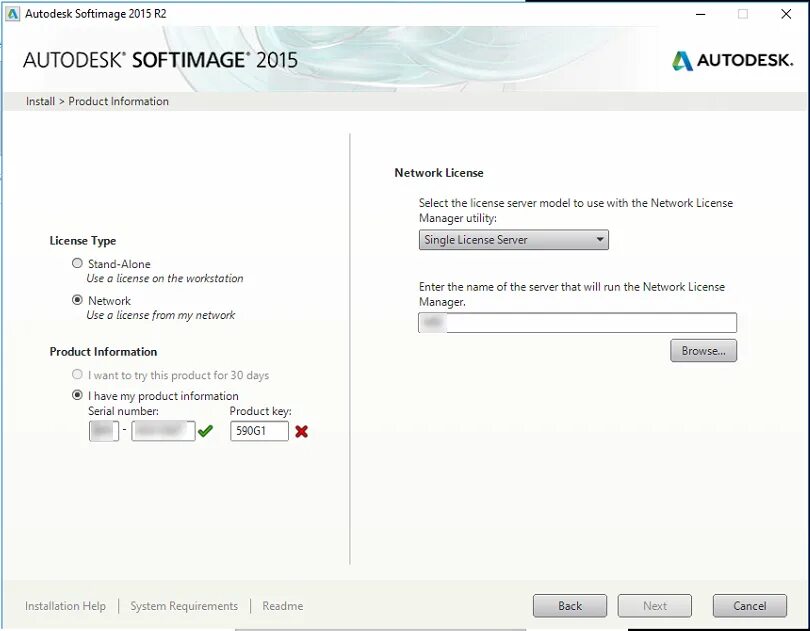Image resolution: width=810 pixels, height=631 pixels.
Task: Click the Autodesk logo icon
Action: click(x=682, y=60)
